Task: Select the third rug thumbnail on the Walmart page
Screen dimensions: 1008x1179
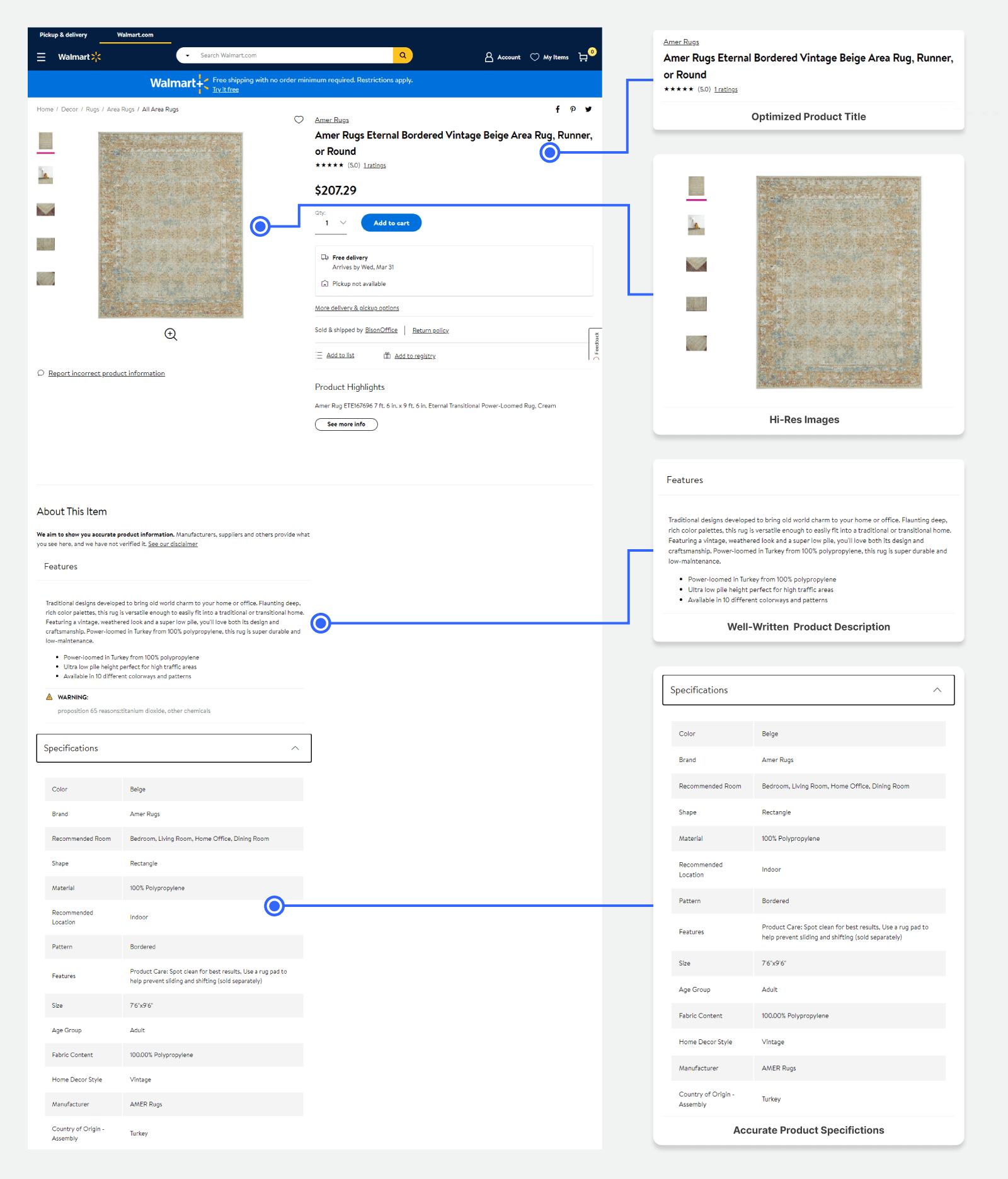Action: (45, 210)
